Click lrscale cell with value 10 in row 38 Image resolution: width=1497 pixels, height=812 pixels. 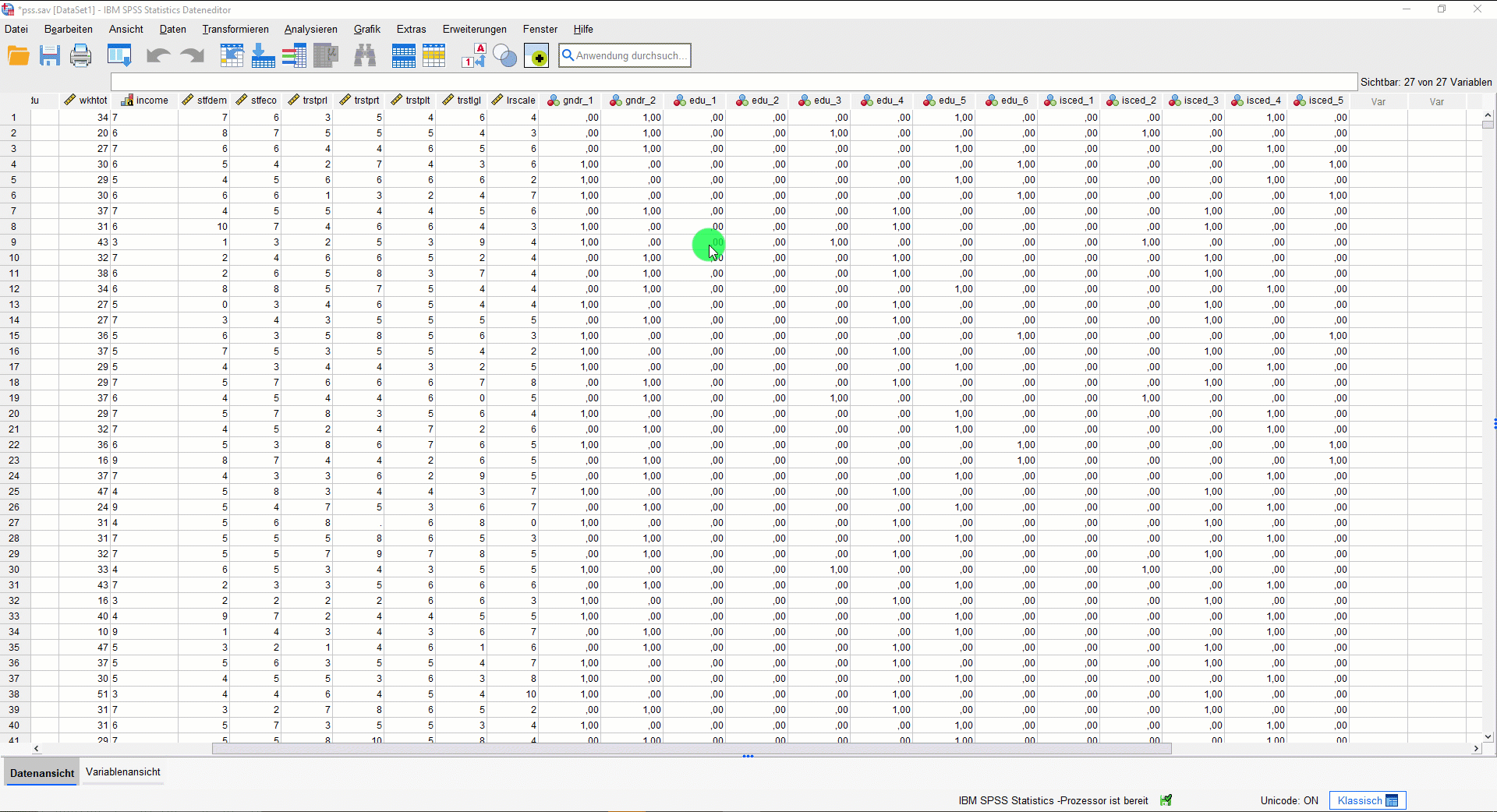[x=513, y=694]
